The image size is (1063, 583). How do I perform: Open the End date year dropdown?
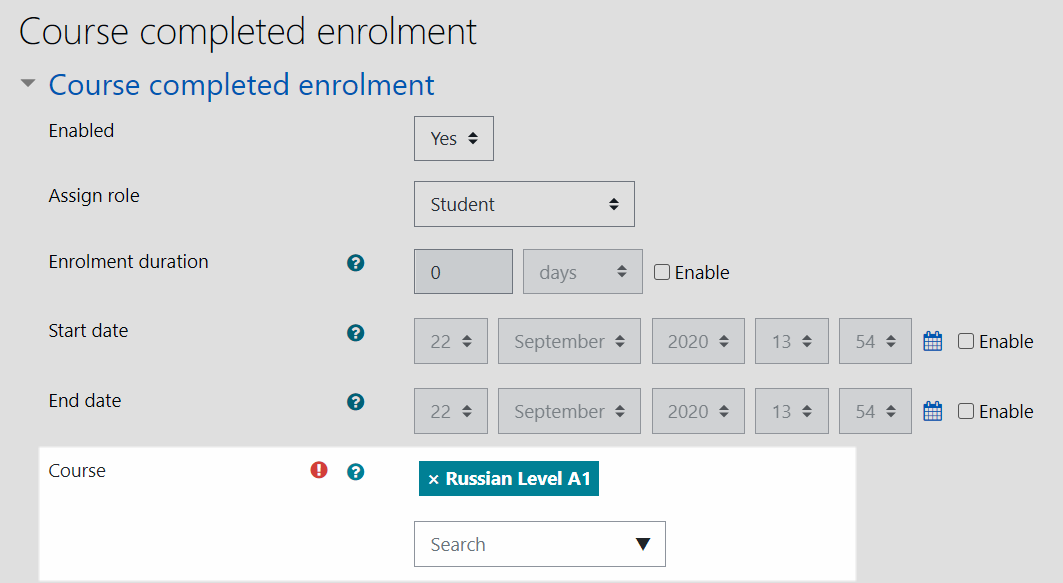697,410
